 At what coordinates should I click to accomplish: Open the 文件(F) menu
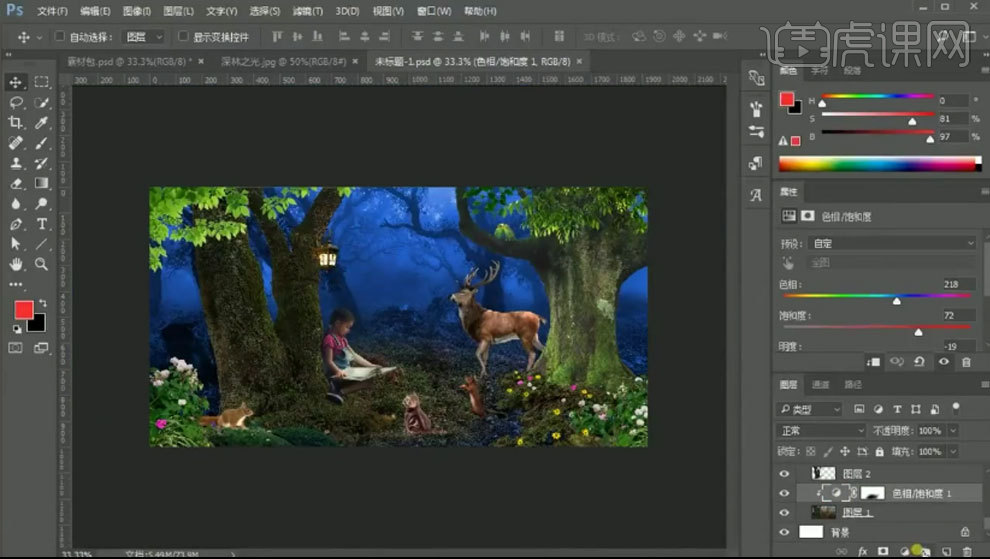point(52,11)
